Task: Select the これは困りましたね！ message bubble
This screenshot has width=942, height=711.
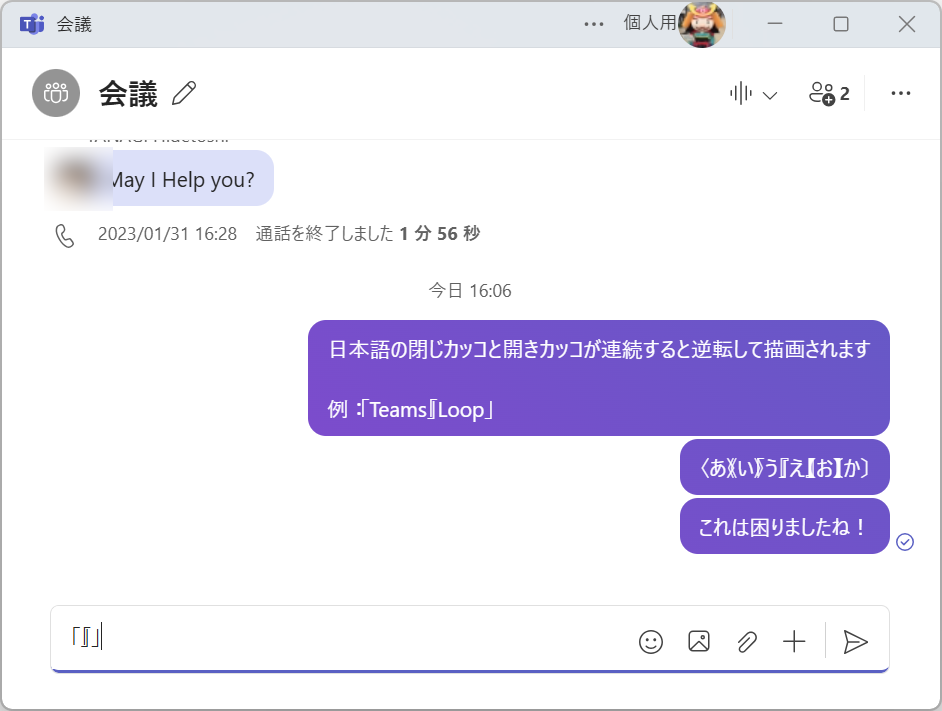Action: tap(784, 526)
